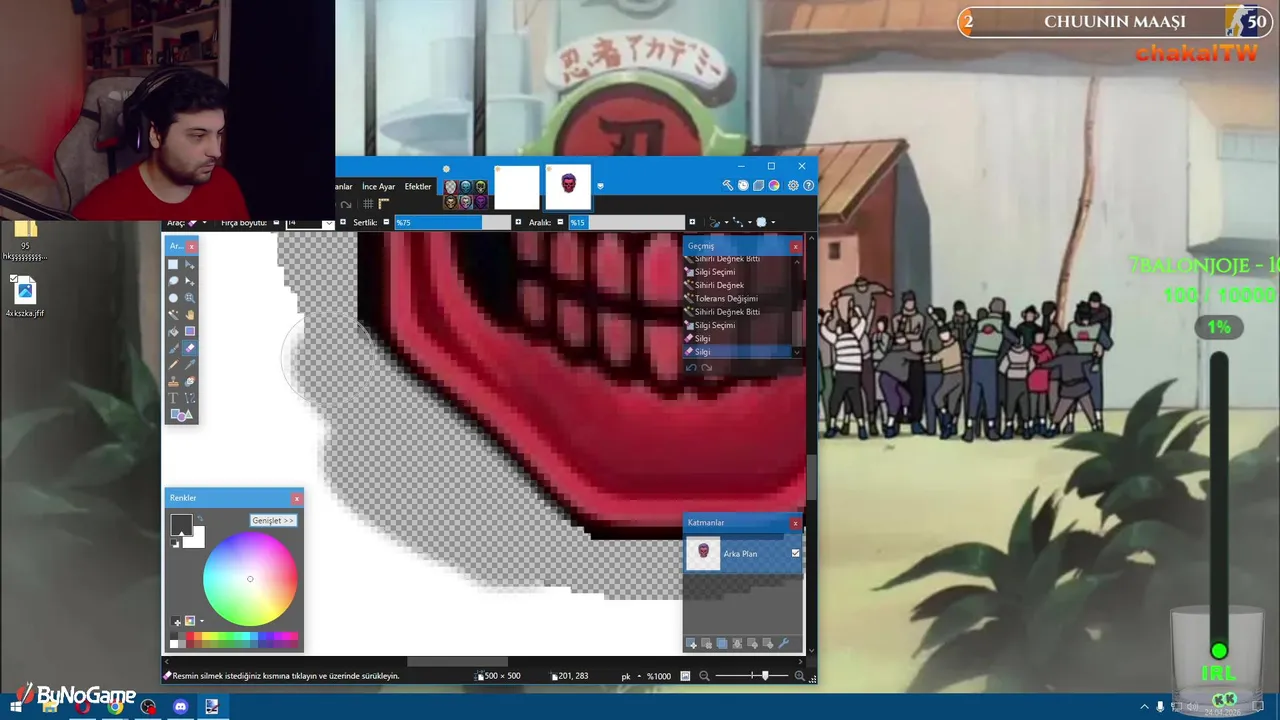Duplicate layer icon in Katmanlar panel

click(x=721, y=644)
